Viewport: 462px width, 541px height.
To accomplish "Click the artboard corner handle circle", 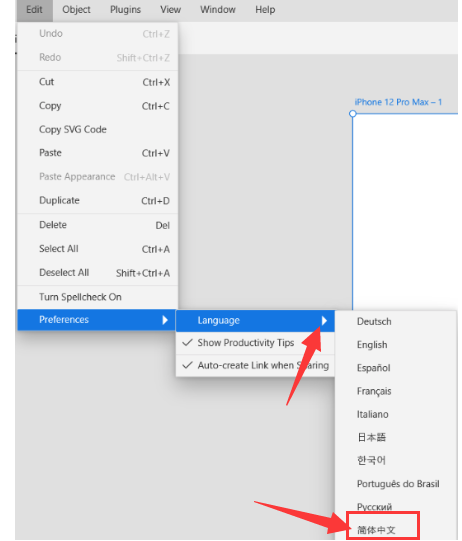I will (x=352, y=114).
